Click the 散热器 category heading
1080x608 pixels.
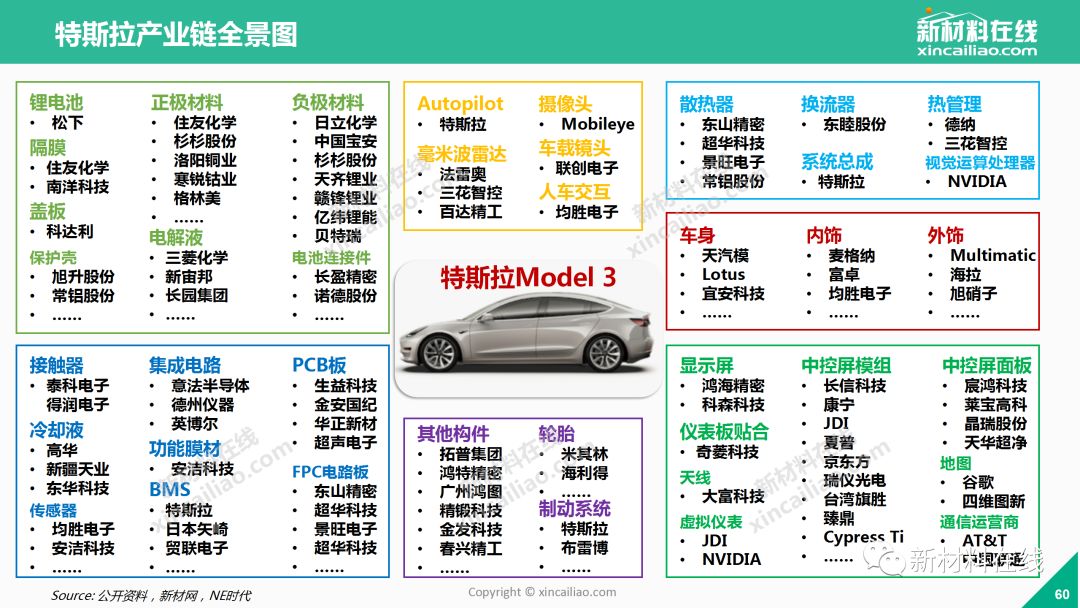click(706, 104)
